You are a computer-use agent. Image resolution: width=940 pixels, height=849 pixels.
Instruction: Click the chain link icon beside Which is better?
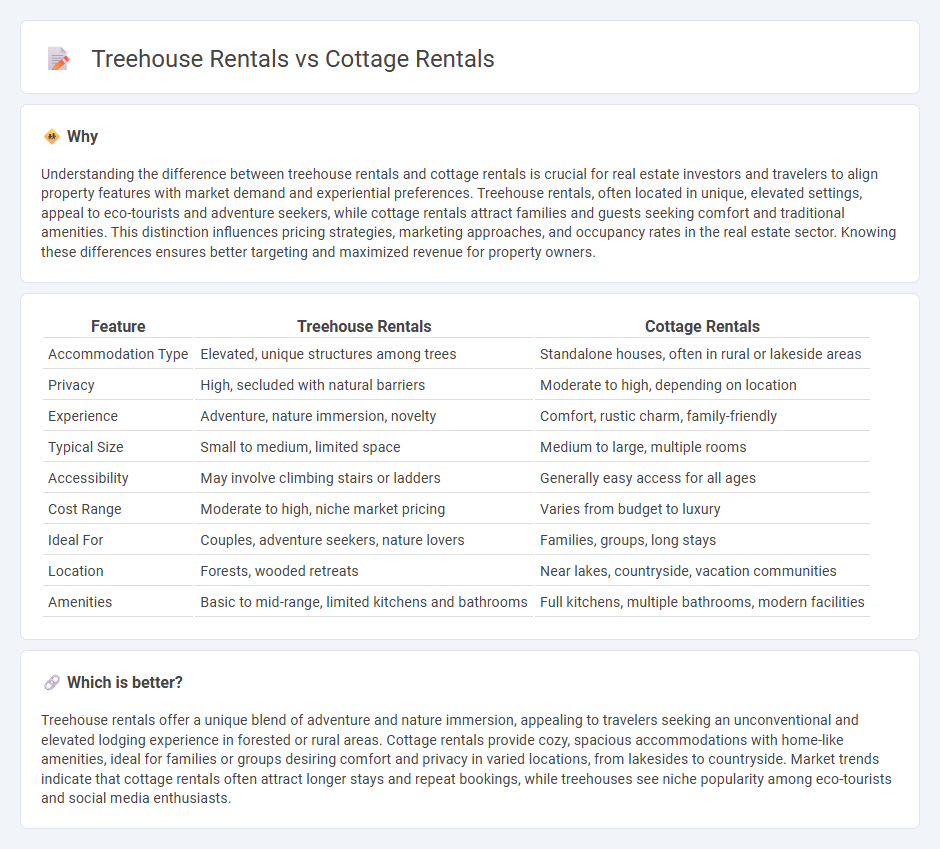52,682
